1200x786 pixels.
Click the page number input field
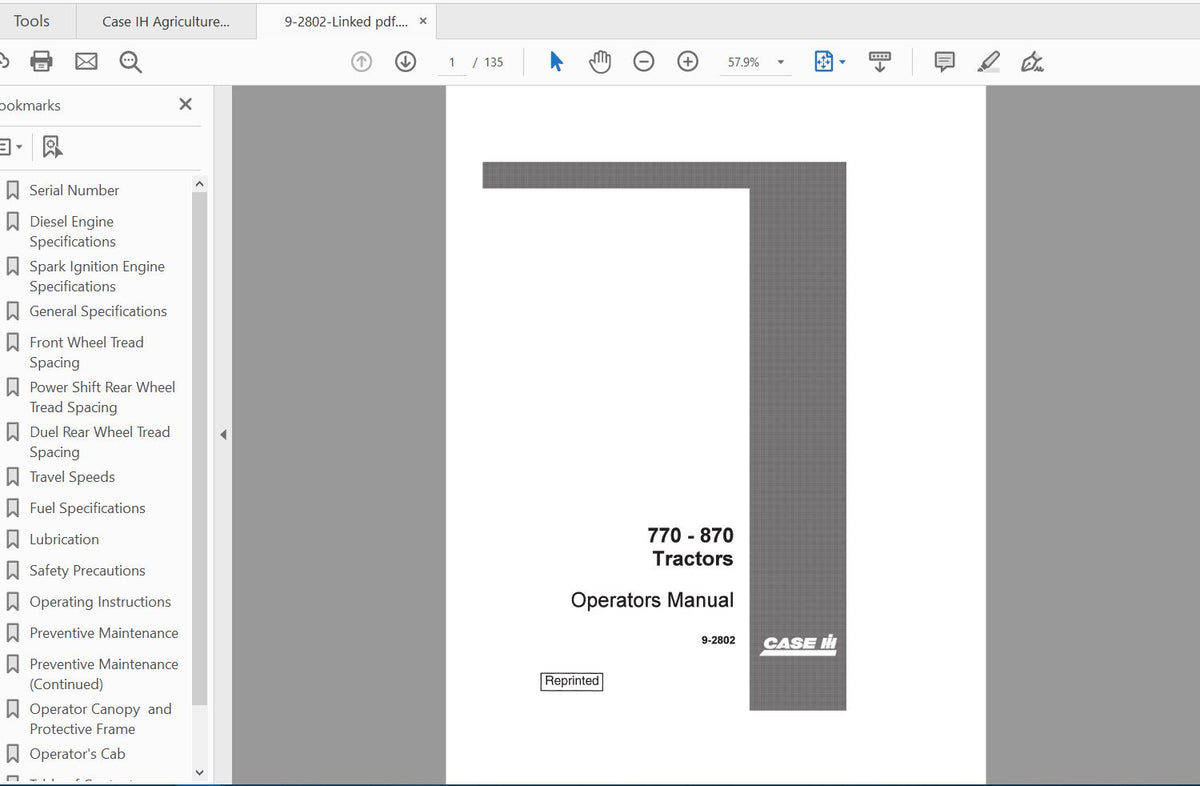[x=452, y=62]
